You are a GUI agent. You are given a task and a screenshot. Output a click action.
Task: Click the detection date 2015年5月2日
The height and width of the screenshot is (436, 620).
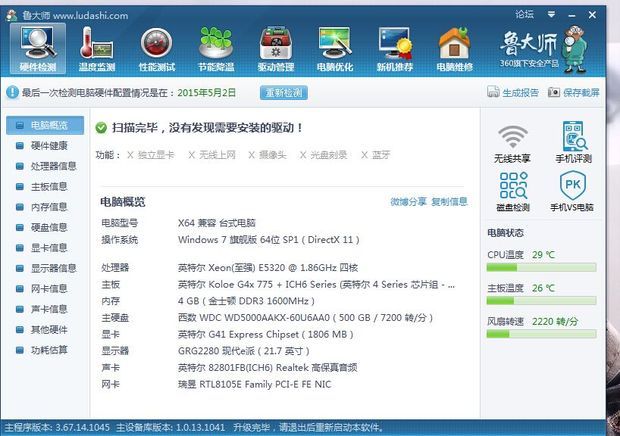click(x=206, y=93)
